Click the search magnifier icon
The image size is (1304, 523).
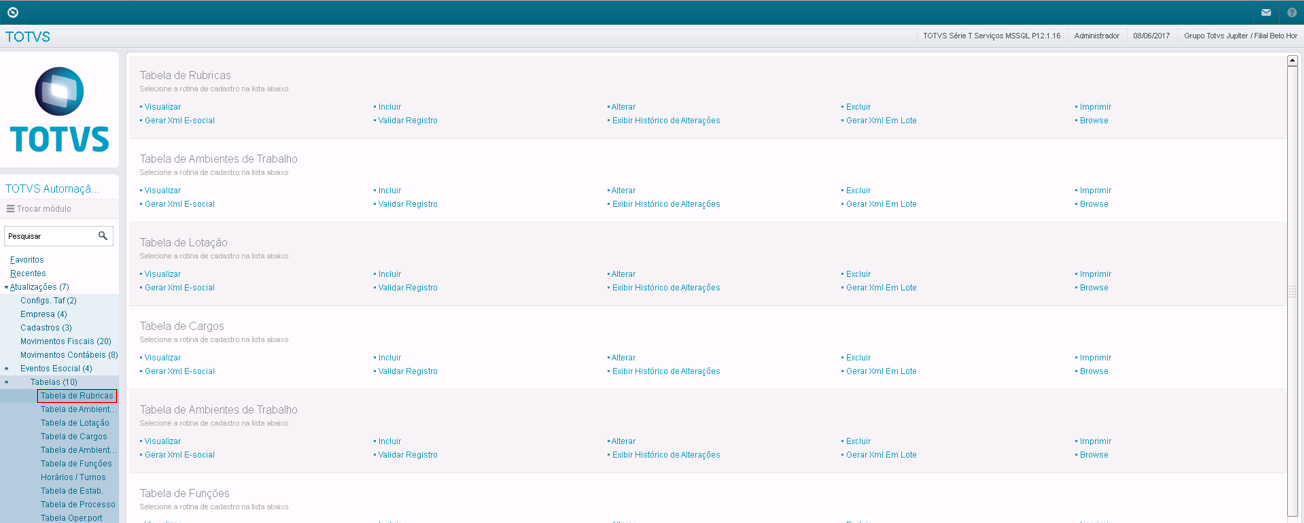[x=102, y=236]
